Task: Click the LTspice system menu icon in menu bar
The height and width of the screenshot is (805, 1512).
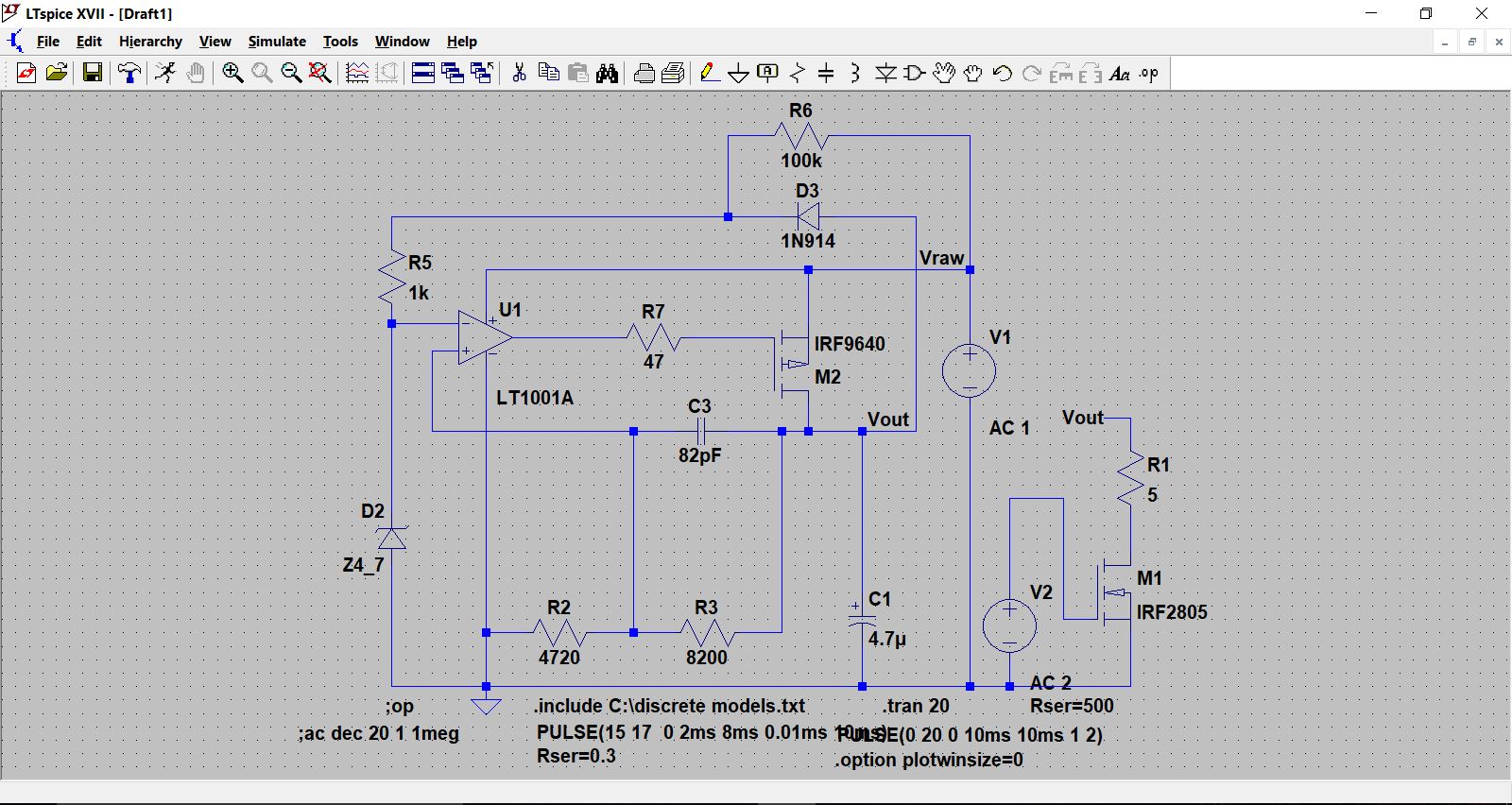Action: click(15, 41)
